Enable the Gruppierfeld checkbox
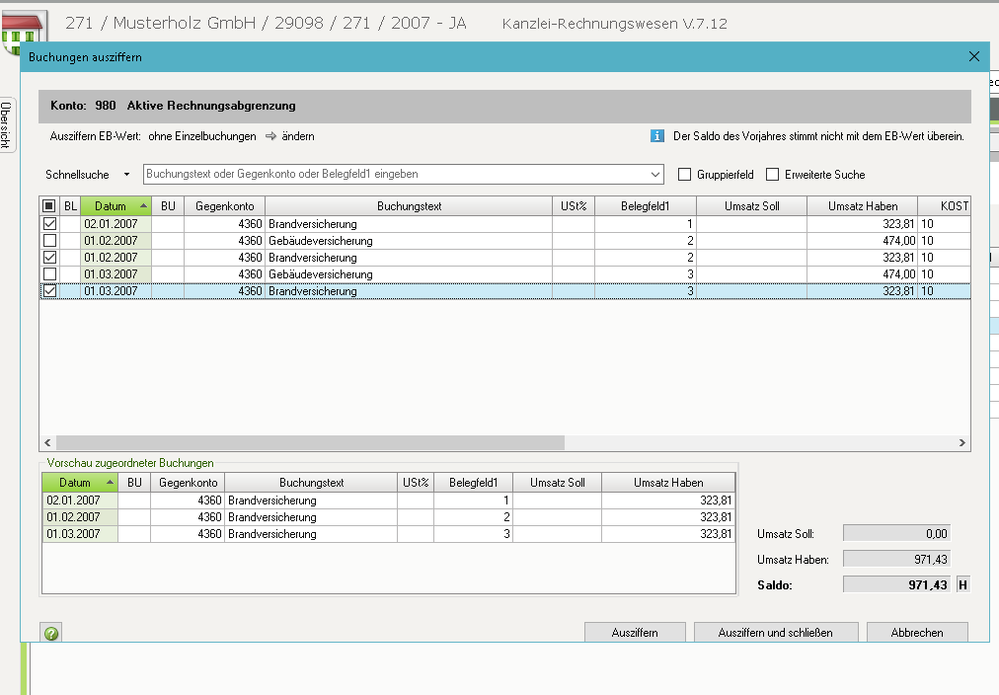 tap(684, 175)
